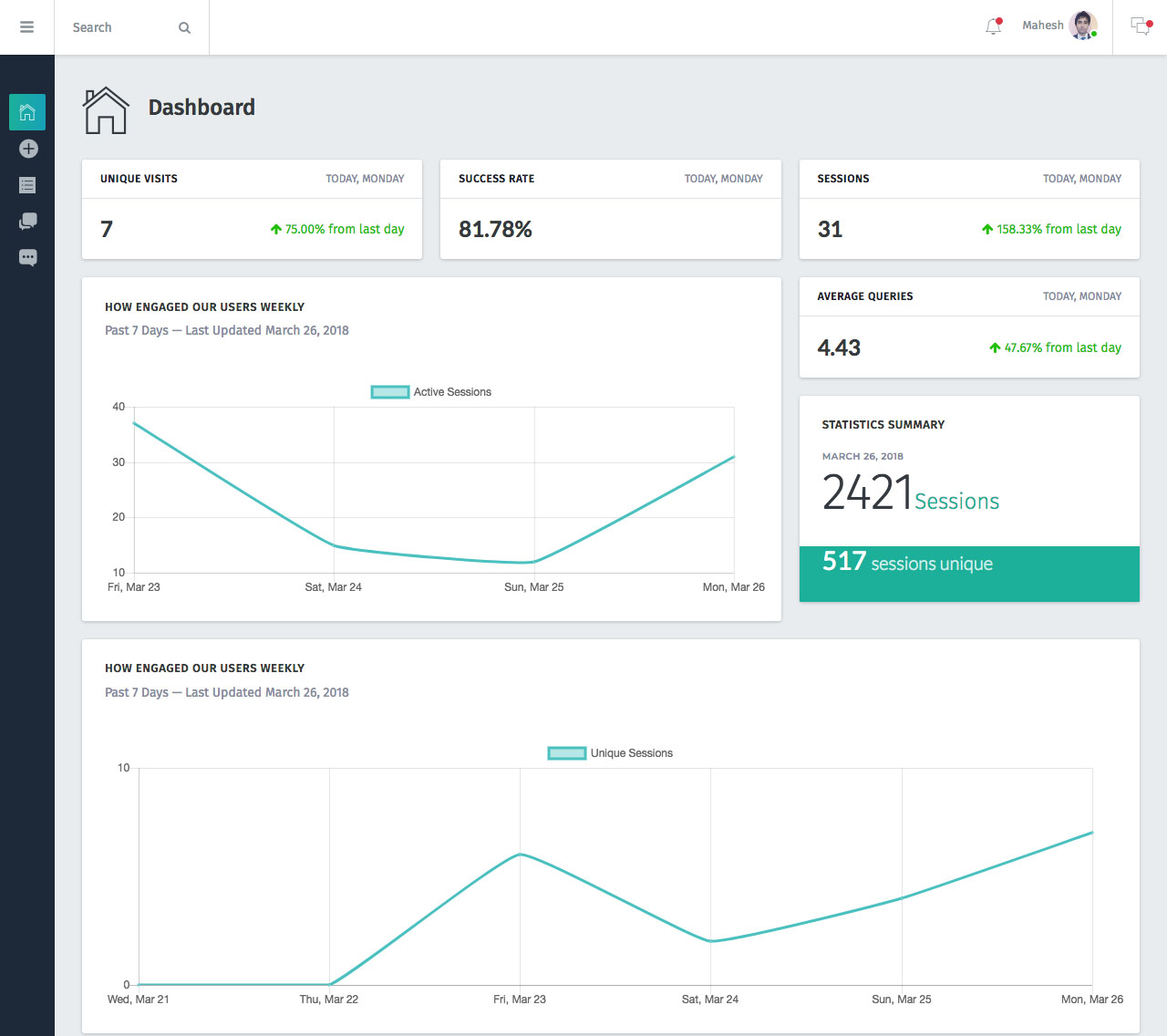
Task: Click Wed, Mar 21 label on Unique Sessions chart
Action: [x=139, y=1000]
